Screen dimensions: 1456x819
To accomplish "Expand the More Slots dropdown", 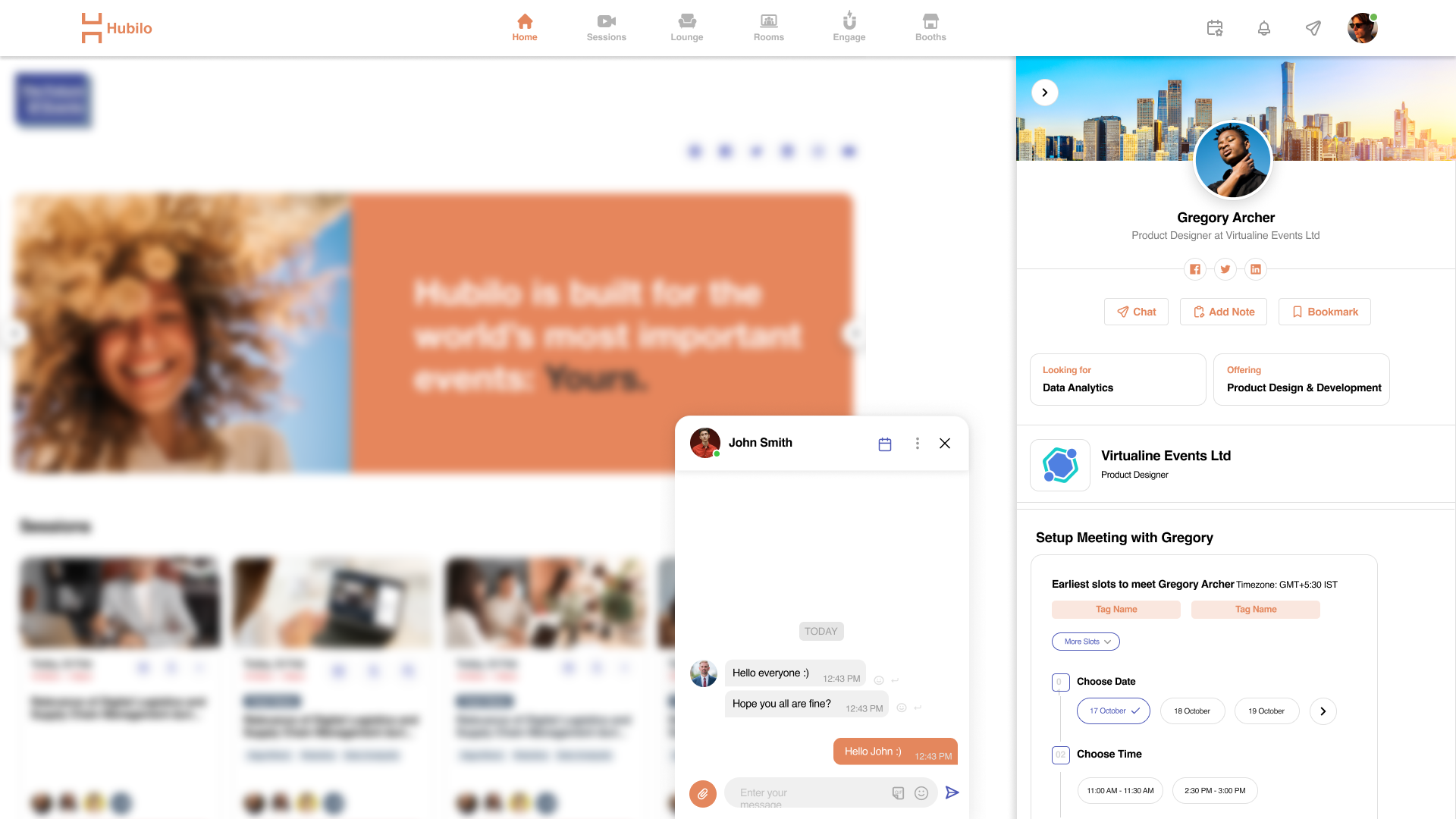I will (1086, 642).
